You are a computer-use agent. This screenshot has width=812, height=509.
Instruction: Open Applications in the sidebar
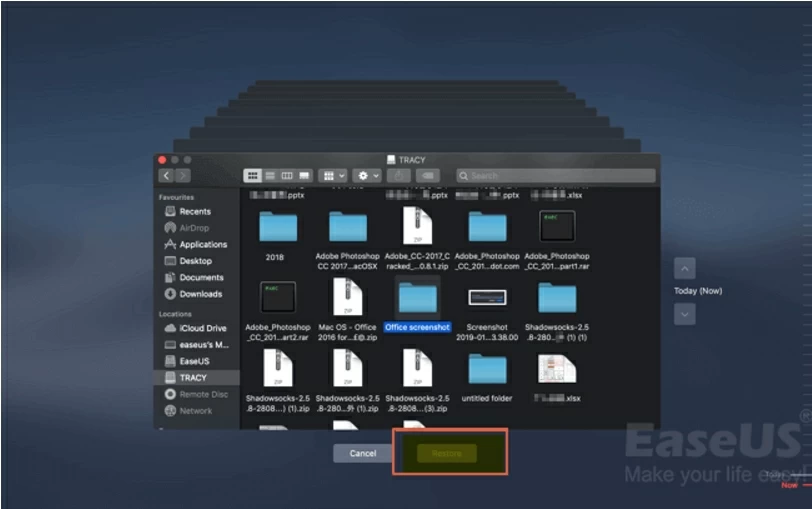[202, 245]
